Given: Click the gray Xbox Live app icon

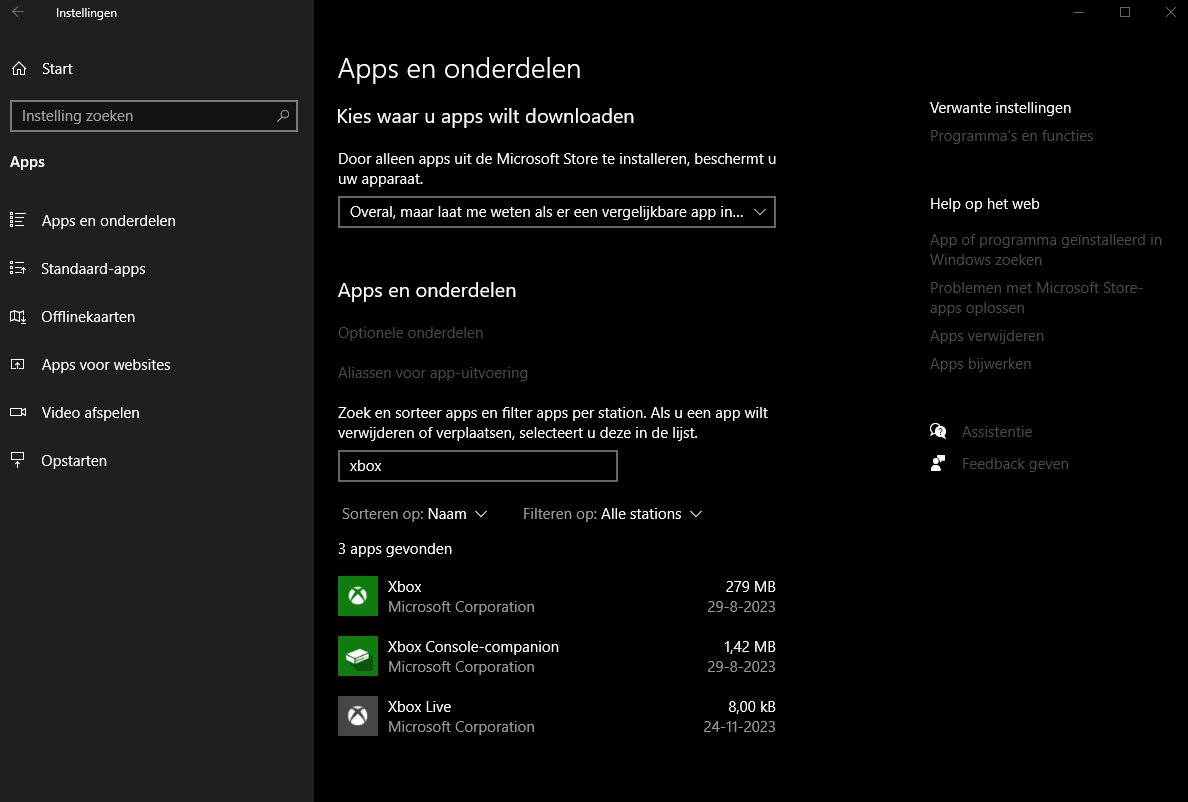Looking at the screenshot, I should click(357, 716).
